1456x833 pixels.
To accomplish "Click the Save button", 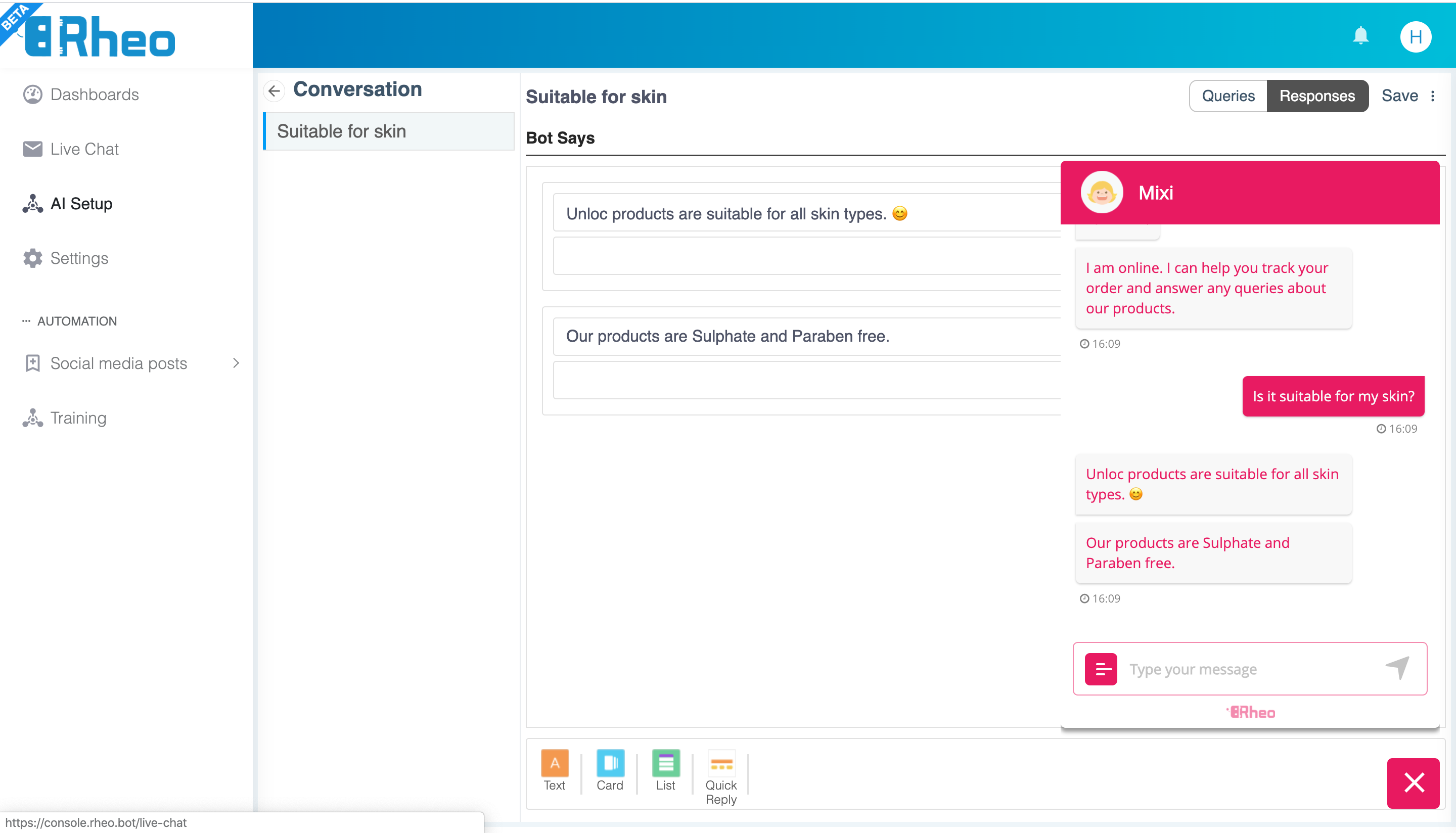I will pos(1399,96).
